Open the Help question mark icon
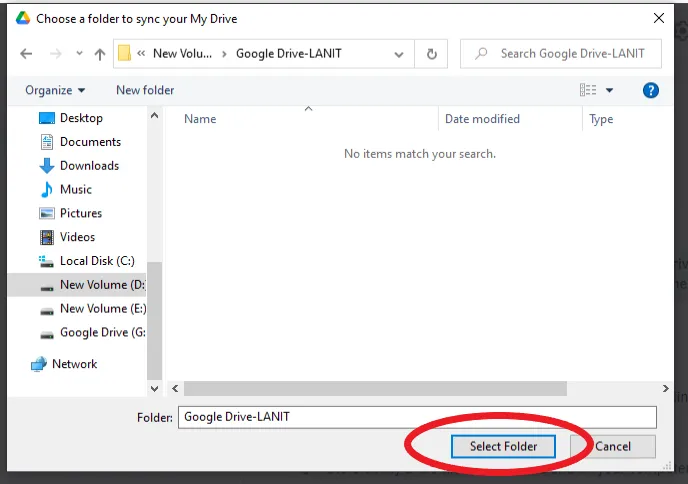 click(651, 90)
